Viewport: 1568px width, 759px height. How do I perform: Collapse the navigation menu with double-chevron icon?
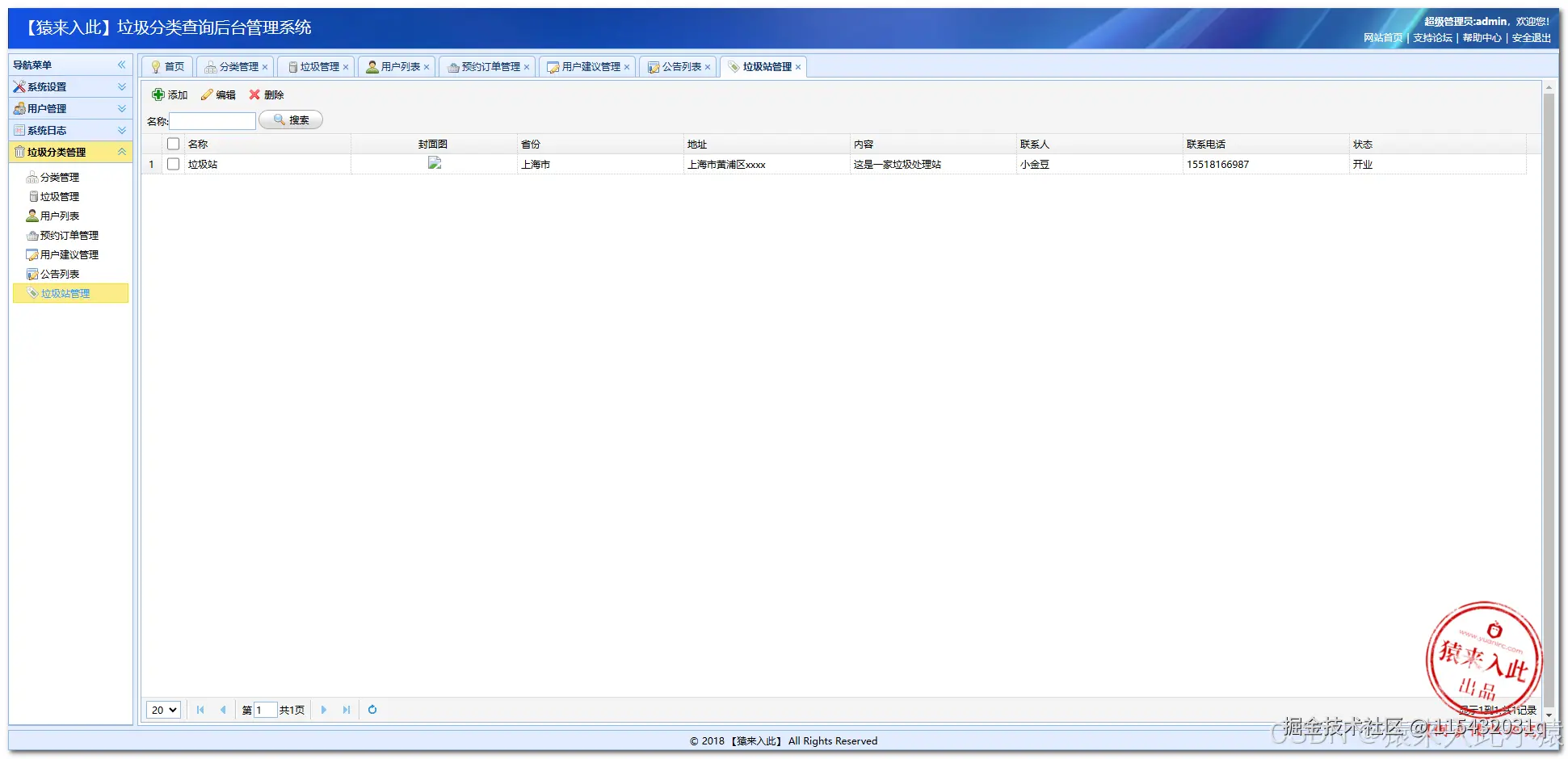(x=122, y=65)
